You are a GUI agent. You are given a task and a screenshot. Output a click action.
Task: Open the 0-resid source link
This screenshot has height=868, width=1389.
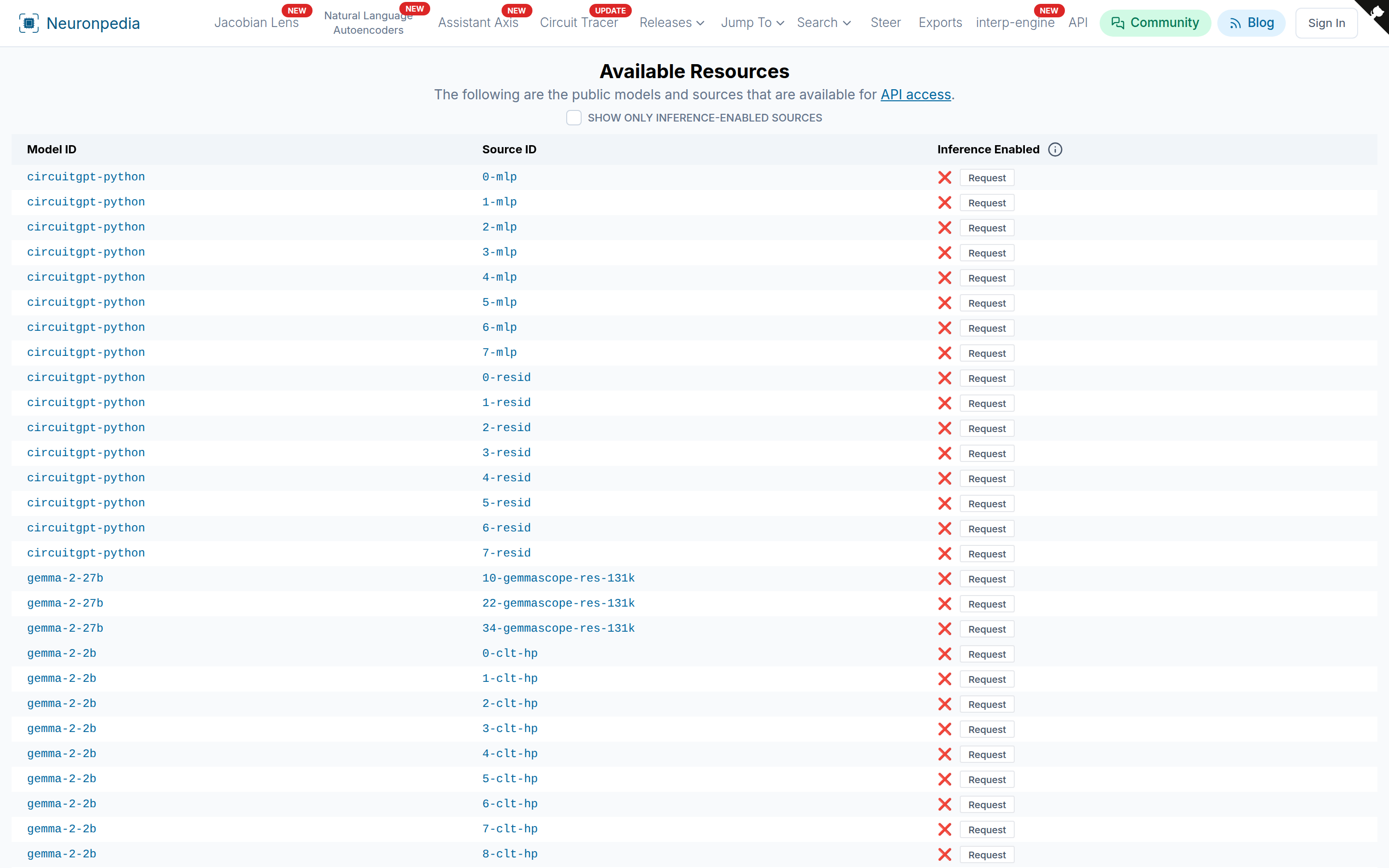tap(506, 378)
